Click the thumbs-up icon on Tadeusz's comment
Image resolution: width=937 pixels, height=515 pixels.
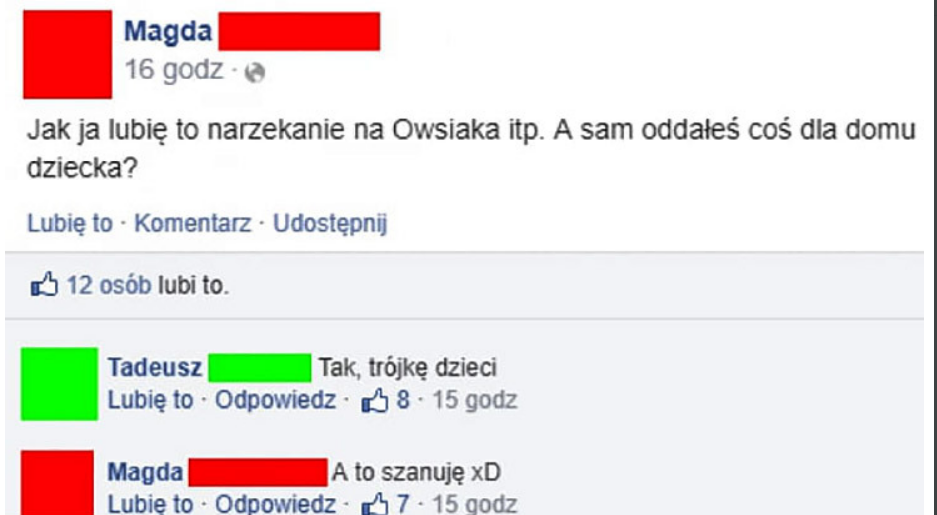(375, 401)
